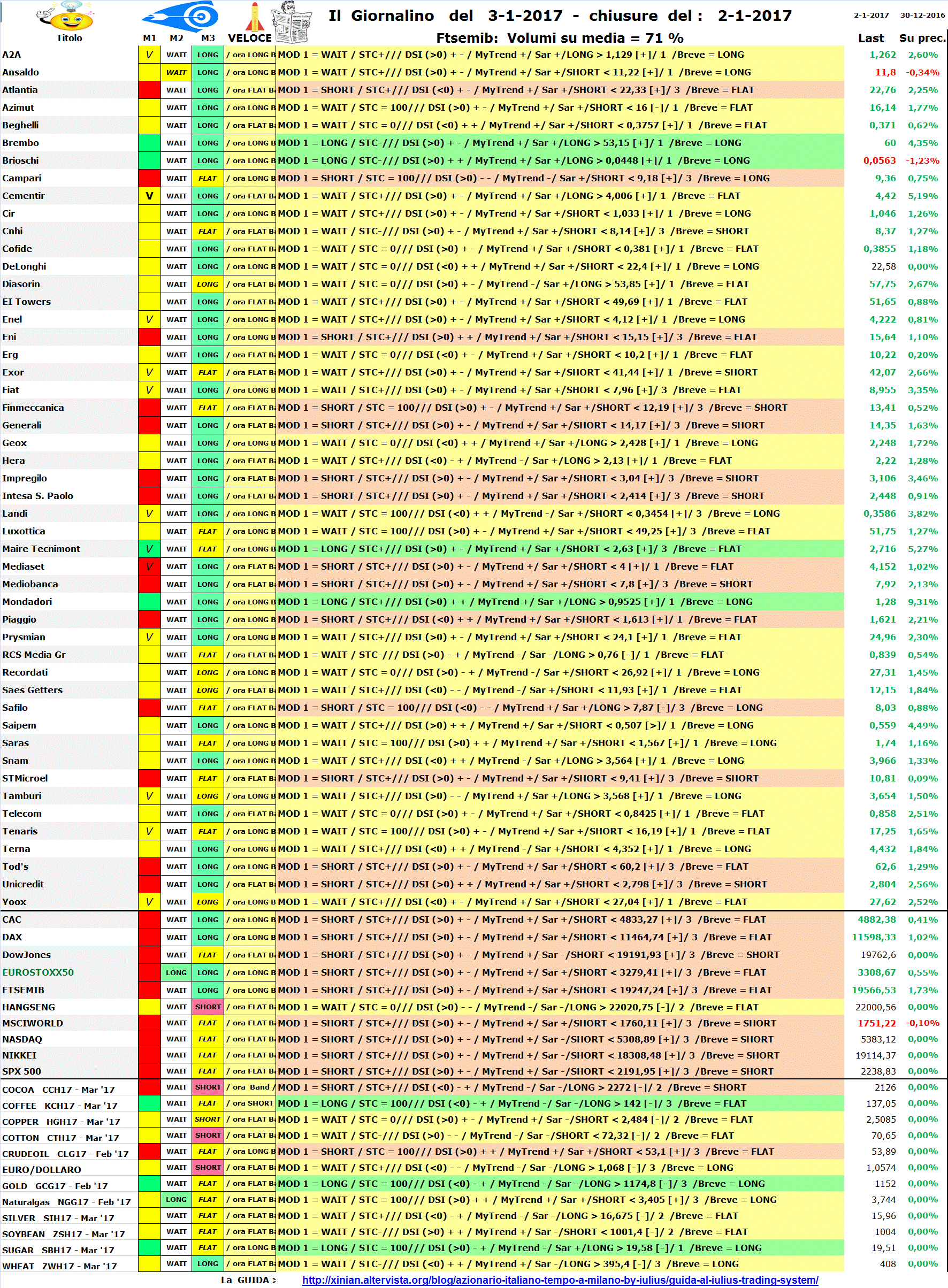Select the SUGAR SBH17 row title
This screenshot has height=1288, width=948.
click(x=58, y=1250)
